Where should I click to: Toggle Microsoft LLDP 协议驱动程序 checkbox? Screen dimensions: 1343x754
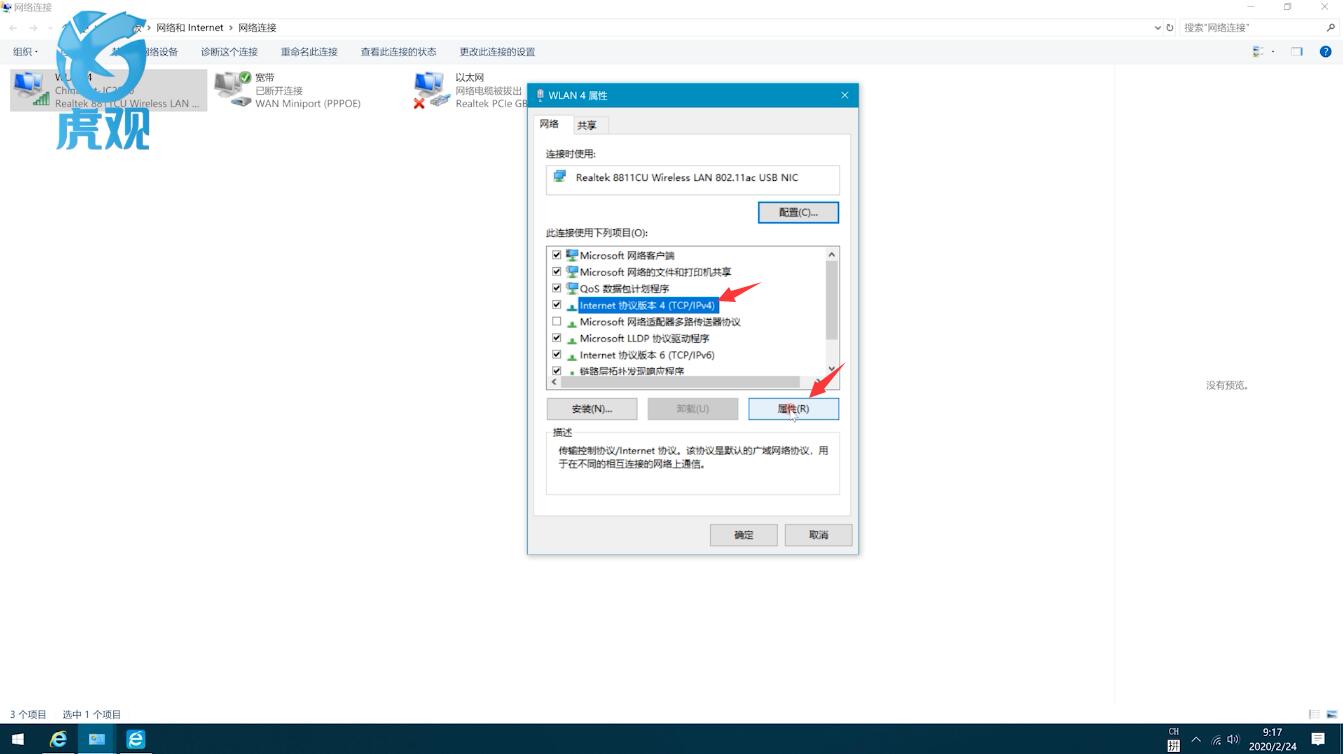click(x=557, y=338)
